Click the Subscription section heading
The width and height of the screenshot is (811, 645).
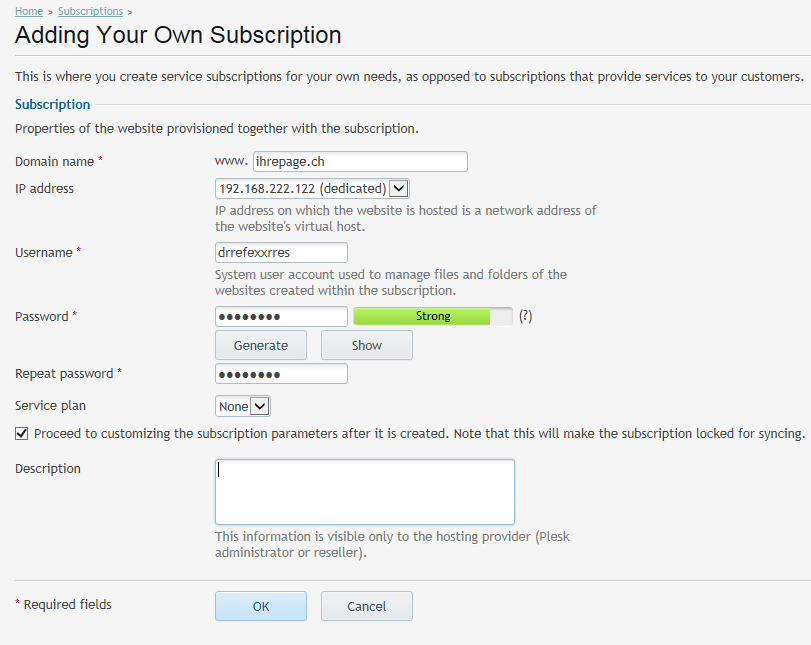point(52,104)
